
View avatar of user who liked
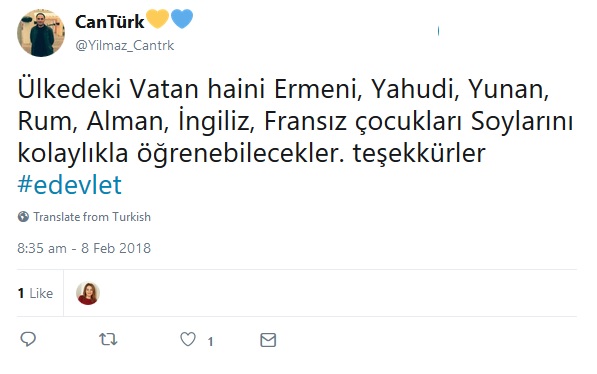[x=88, y=293]
